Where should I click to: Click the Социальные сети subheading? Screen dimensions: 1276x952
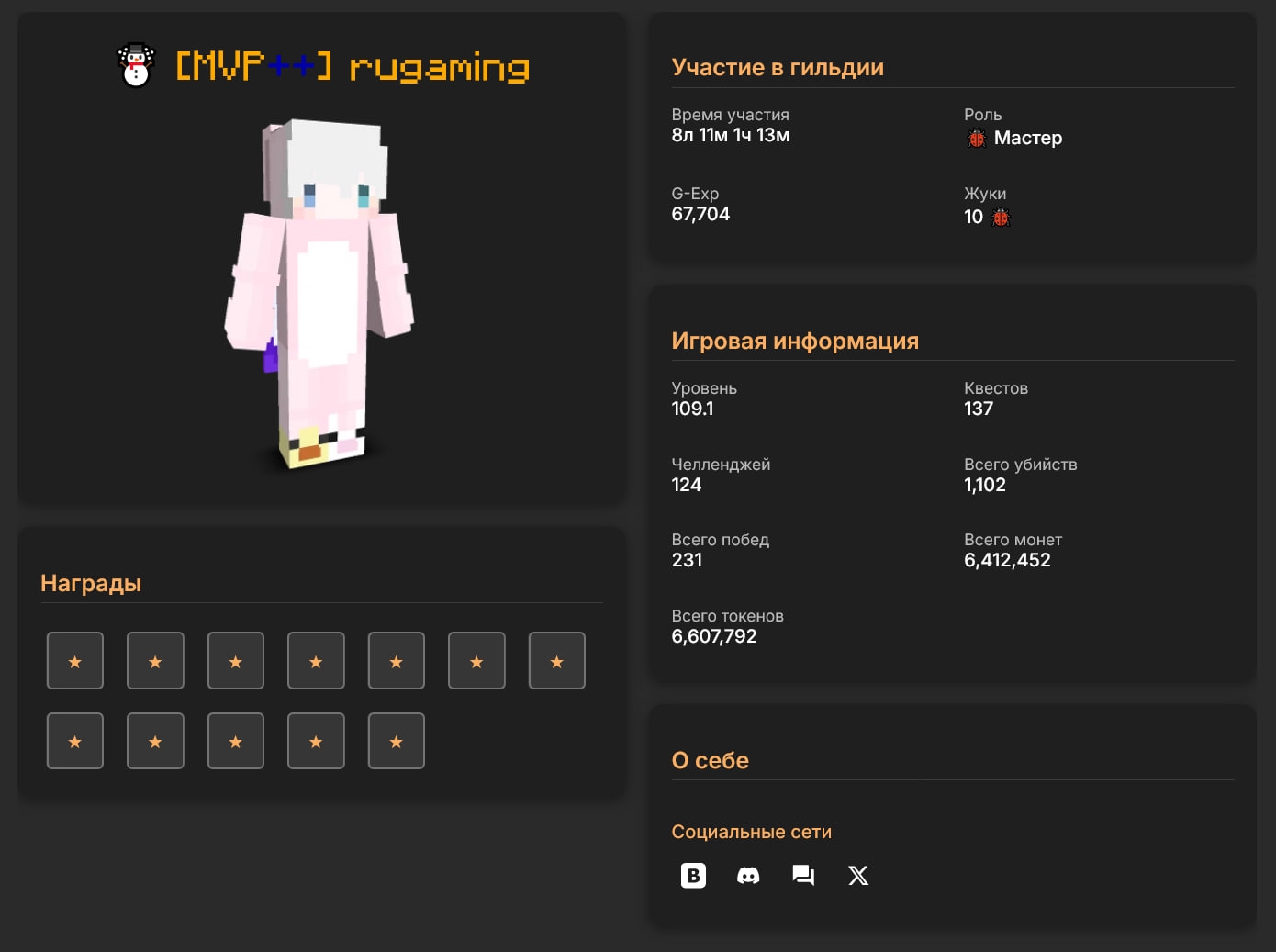pyautogui.click(x=751, y=832)
